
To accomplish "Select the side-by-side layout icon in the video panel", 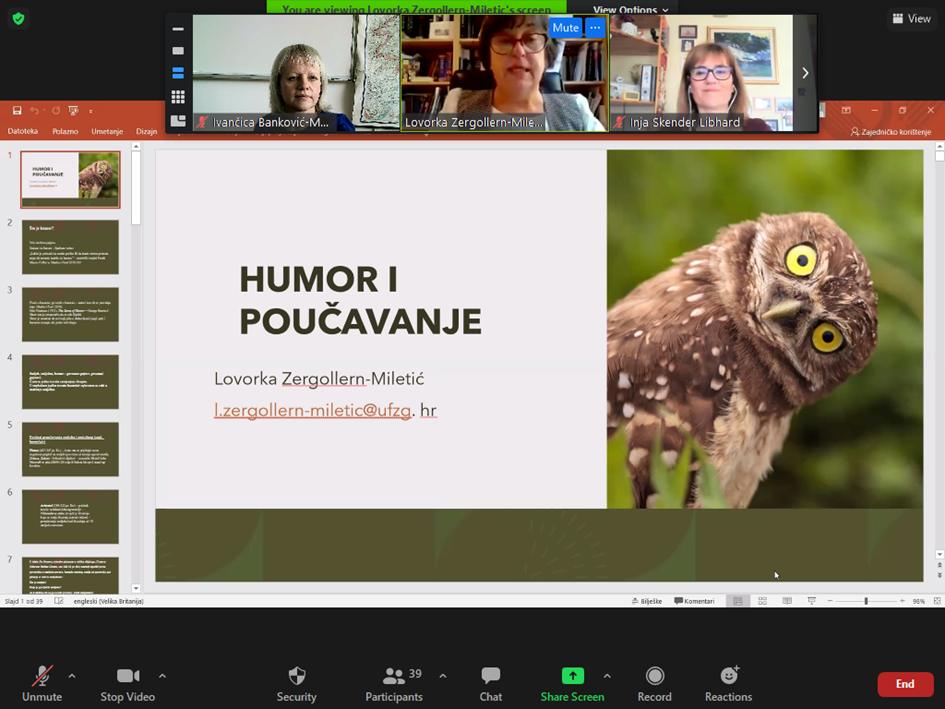I will (x=178, y=121).
